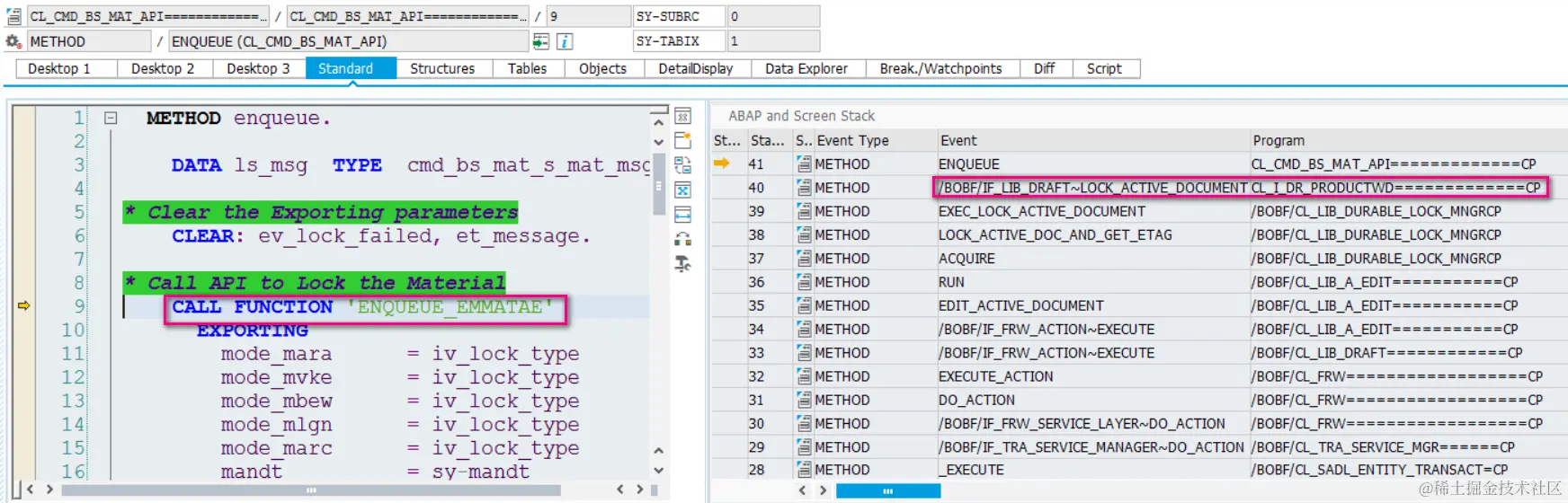
Task: Click the METHOD icon in stack row 41
Action: 804,164
